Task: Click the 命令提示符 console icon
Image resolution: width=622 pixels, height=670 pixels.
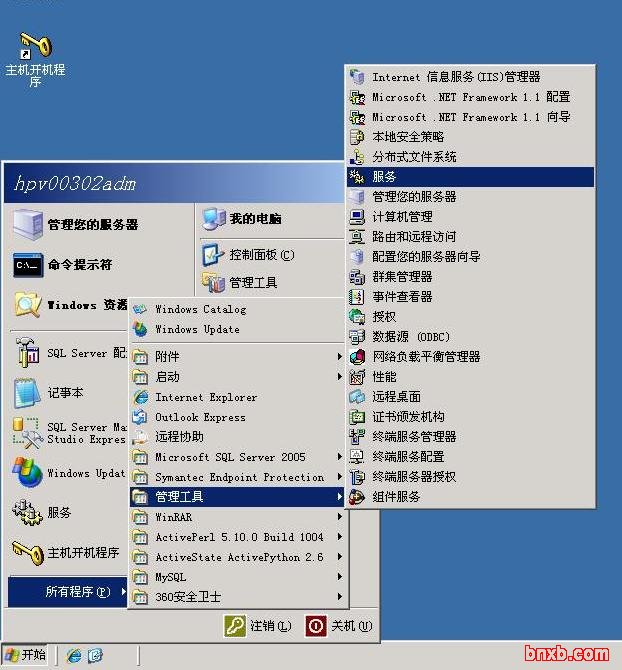Action: coord(27,265)
